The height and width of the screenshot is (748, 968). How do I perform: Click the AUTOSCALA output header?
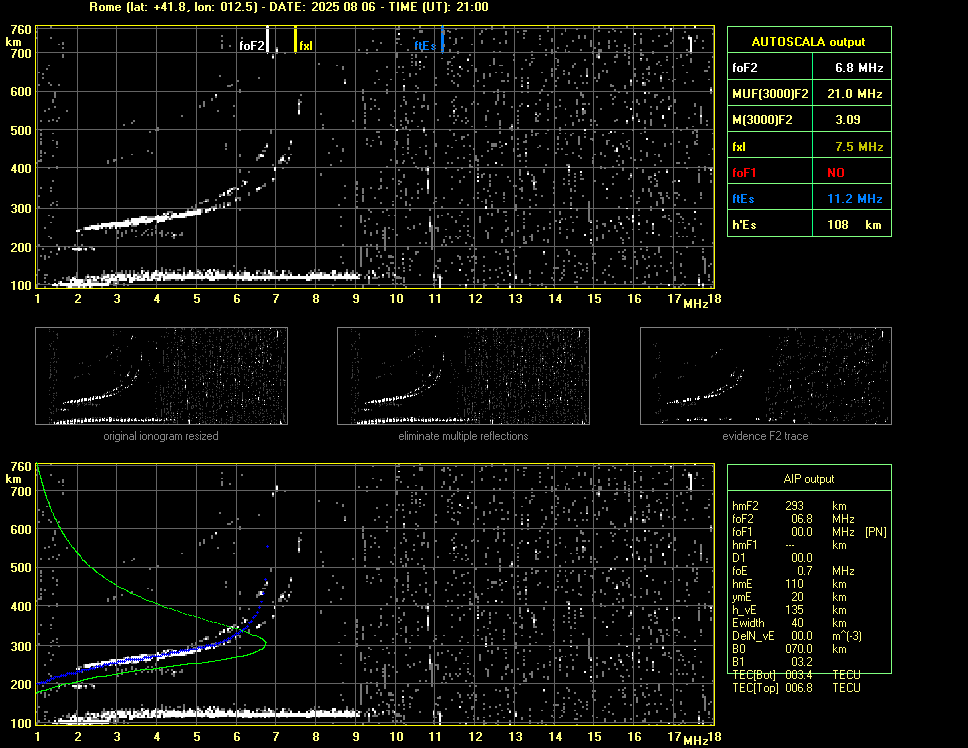tap(809, 41)
